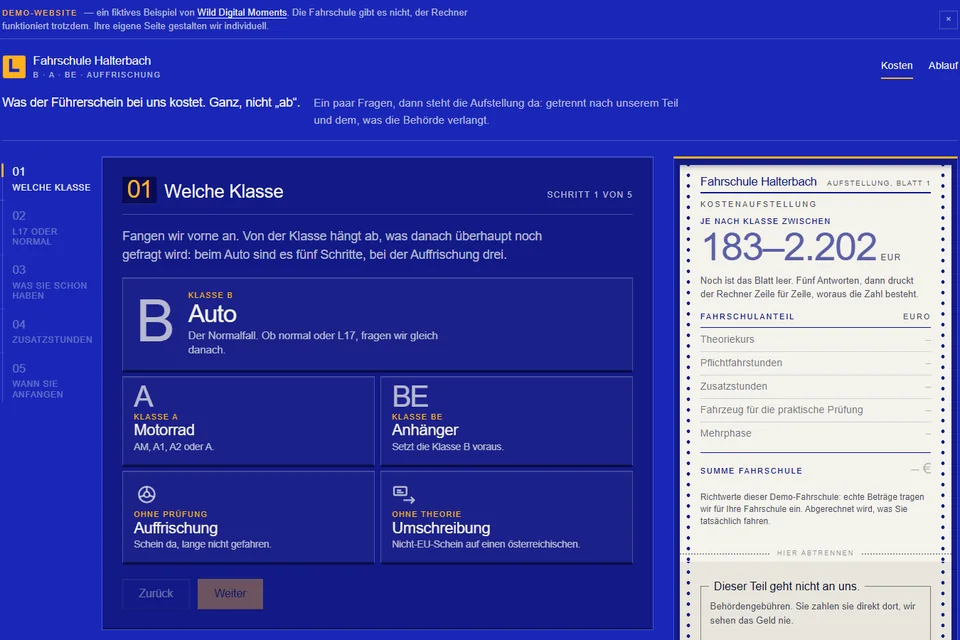
Task: Click the Weiter button
Action: tap(230, 593)
